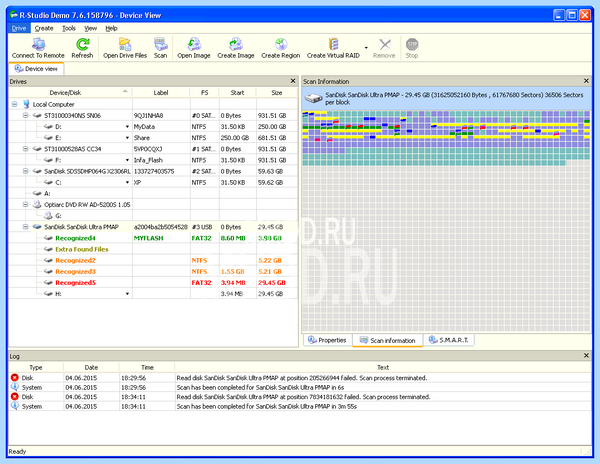Collapse the Local Computer tree node

click(x=15, y=104)
